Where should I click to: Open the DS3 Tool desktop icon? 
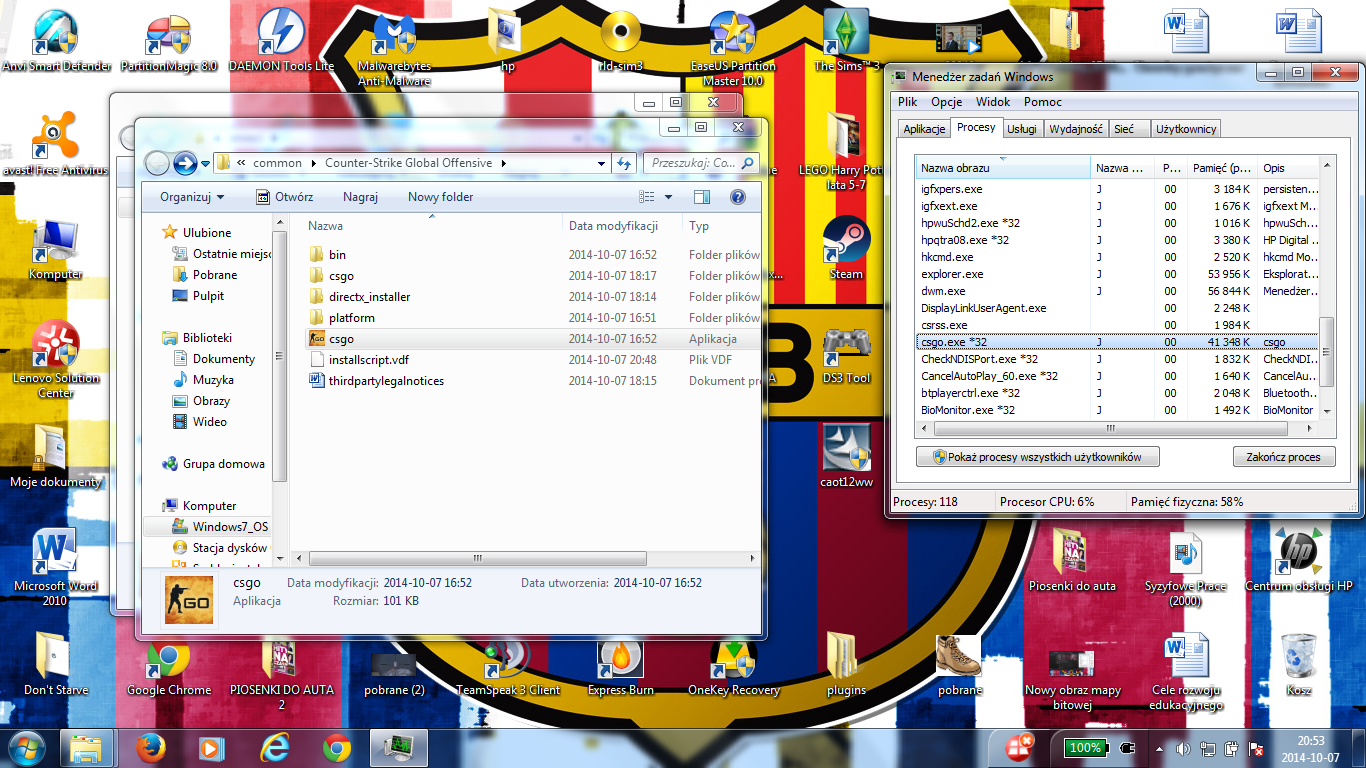coord(846,354)
